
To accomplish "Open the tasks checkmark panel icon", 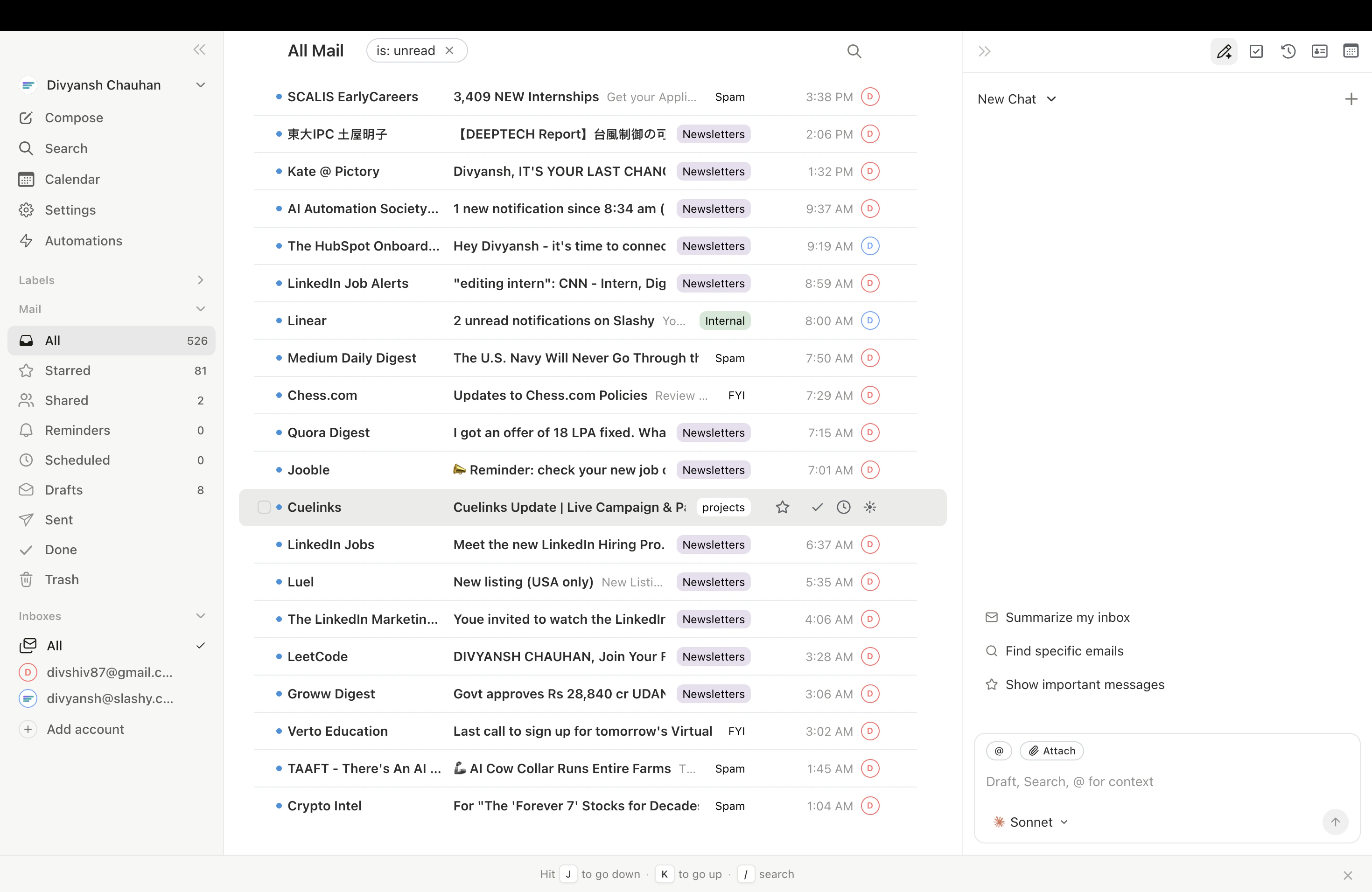I will 1256,51.
